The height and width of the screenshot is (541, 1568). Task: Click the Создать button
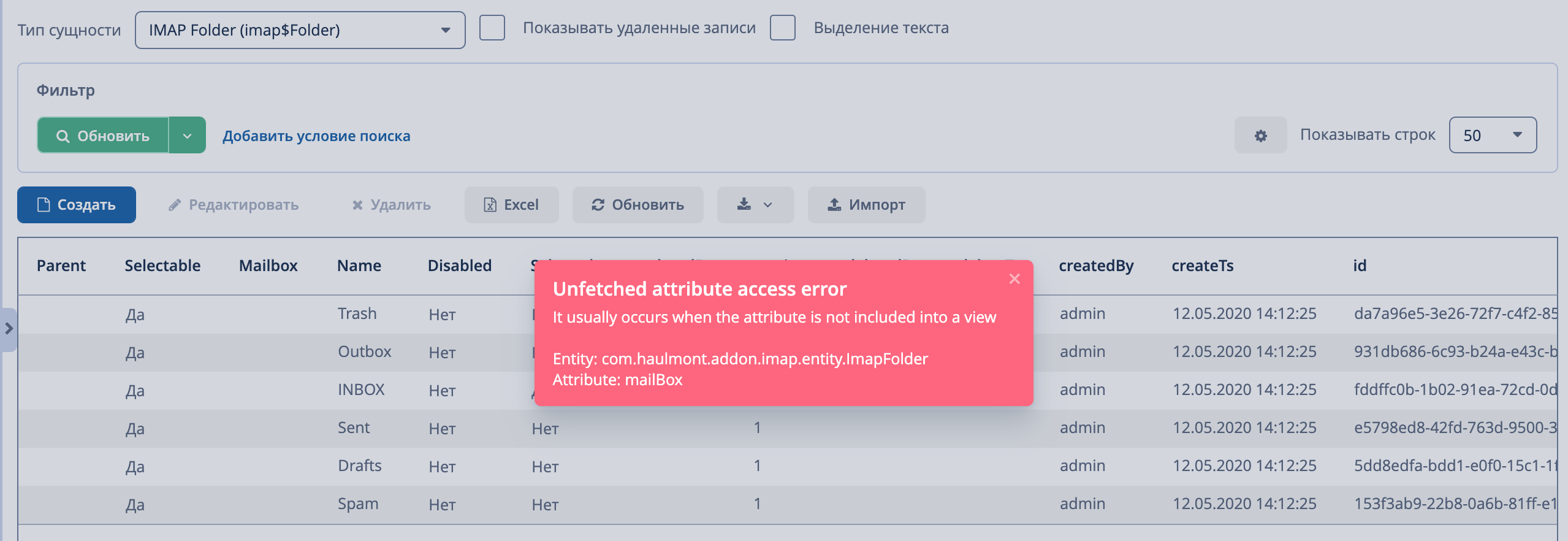pos(77,205)
